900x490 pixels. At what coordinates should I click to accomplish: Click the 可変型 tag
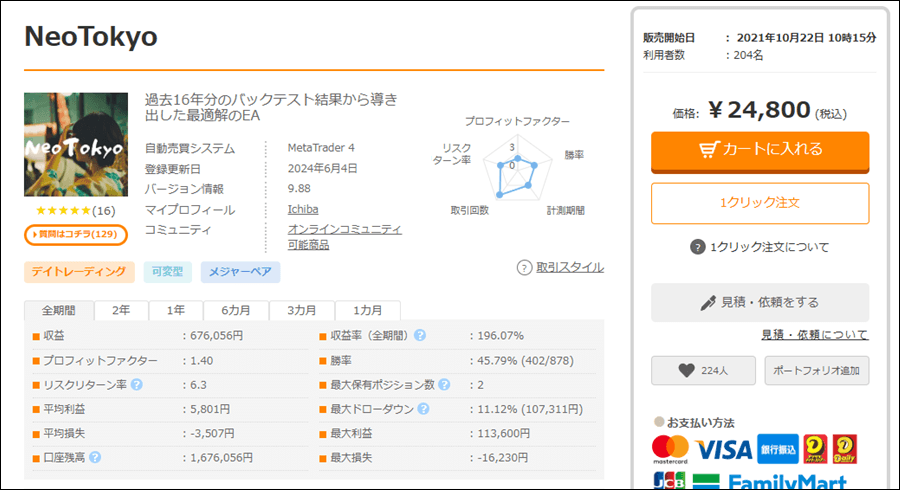[168, 272]
